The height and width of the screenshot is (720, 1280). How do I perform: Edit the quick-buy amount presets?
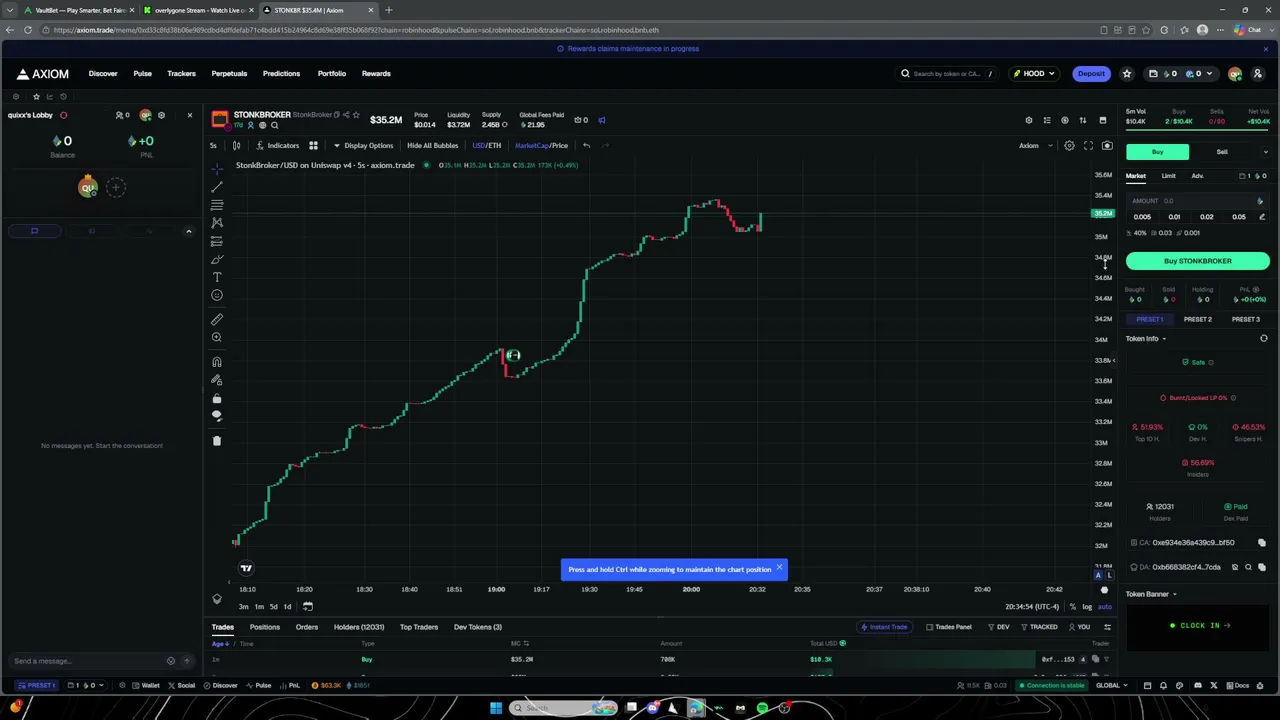tap(1262, 217)
